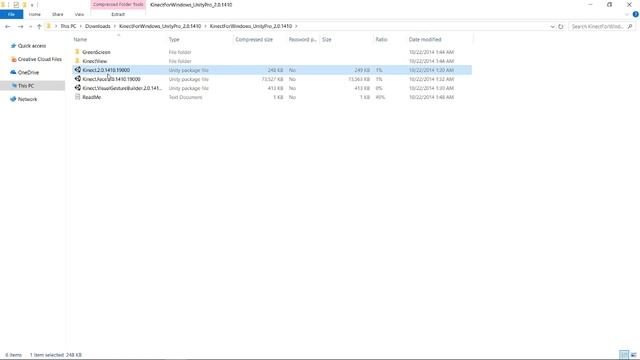This screenshot has height=360, width=640.
Task: Select the Compressed Folder Tools tab header
Action: tap(118, 4)
